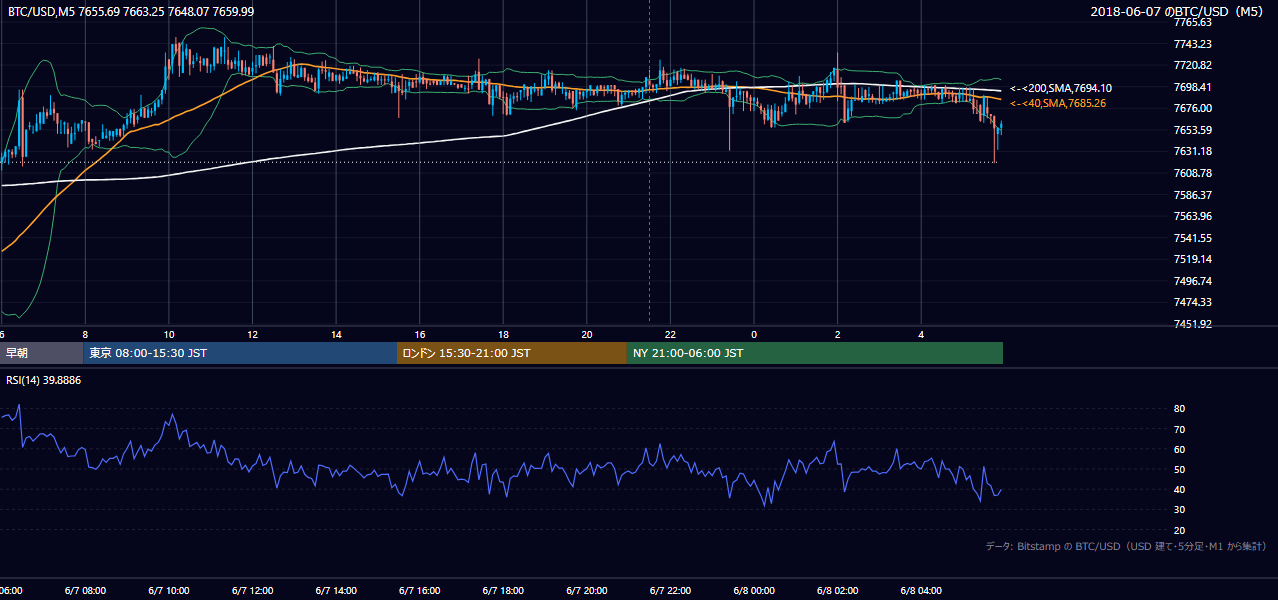Click the 6/7 12:00 time axis label
Screen dimensions: 1278x600
252,591
